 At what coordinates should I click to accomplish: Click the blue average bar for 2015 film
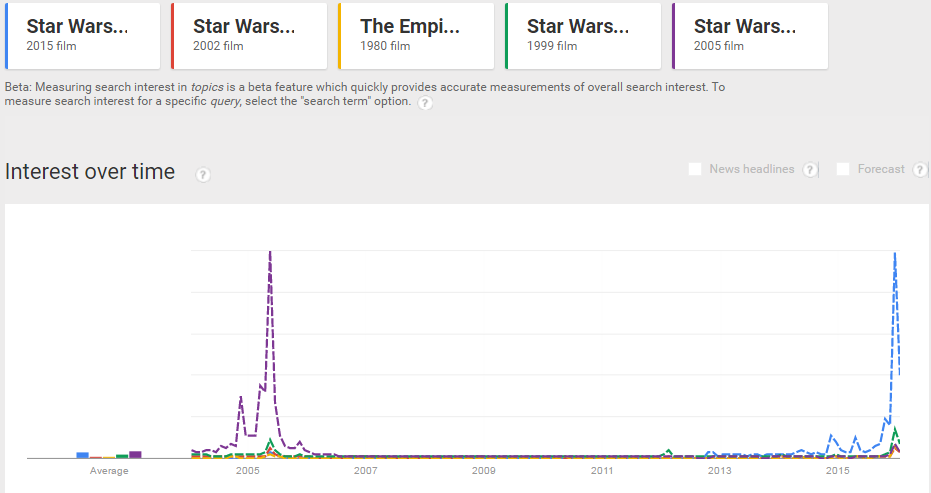coord(83,455)
